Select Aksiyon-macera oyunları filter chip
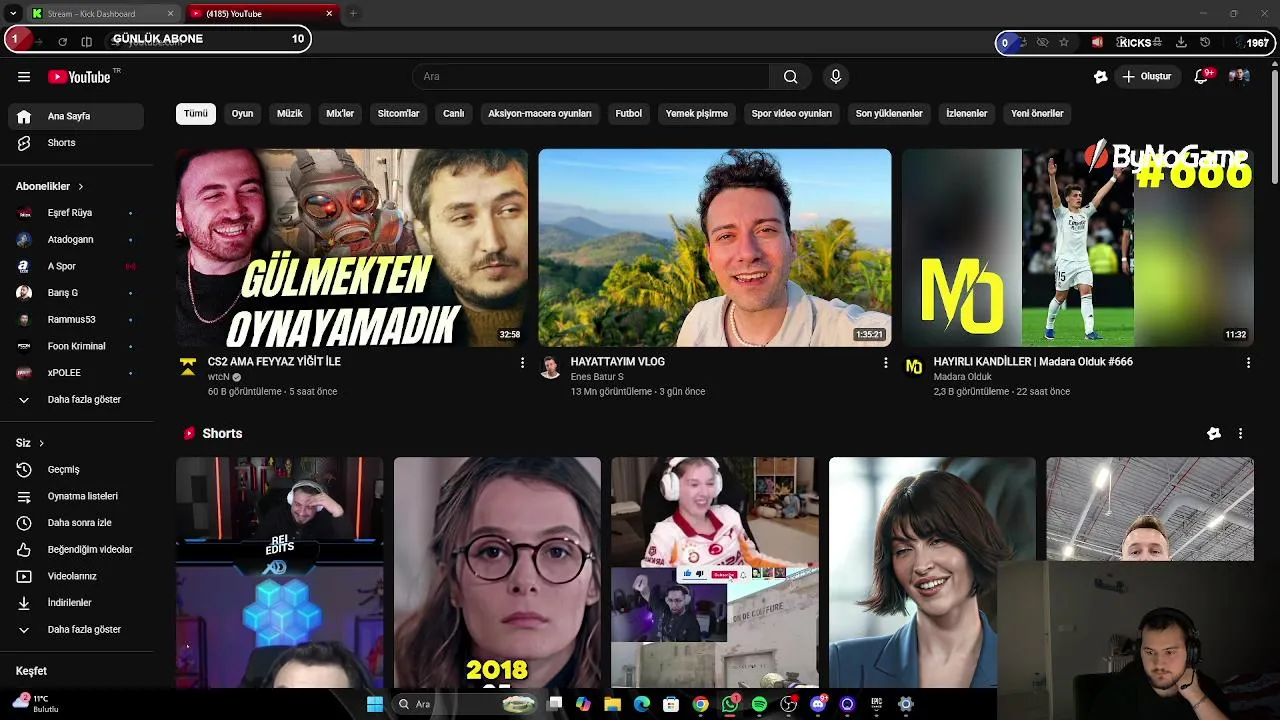 [540, 113]
